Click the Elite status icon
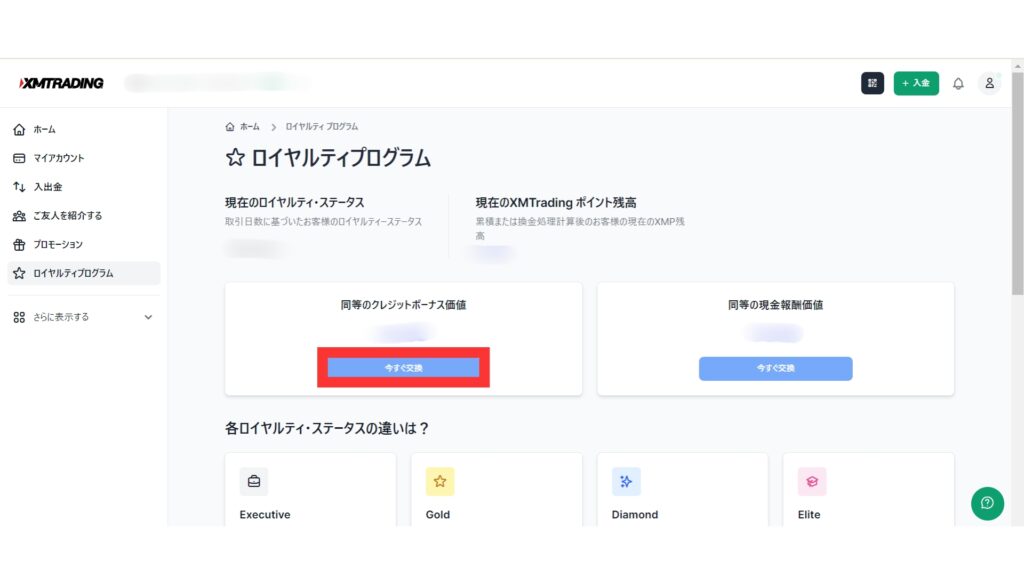The image size is (1024, 576). point(812,481)
